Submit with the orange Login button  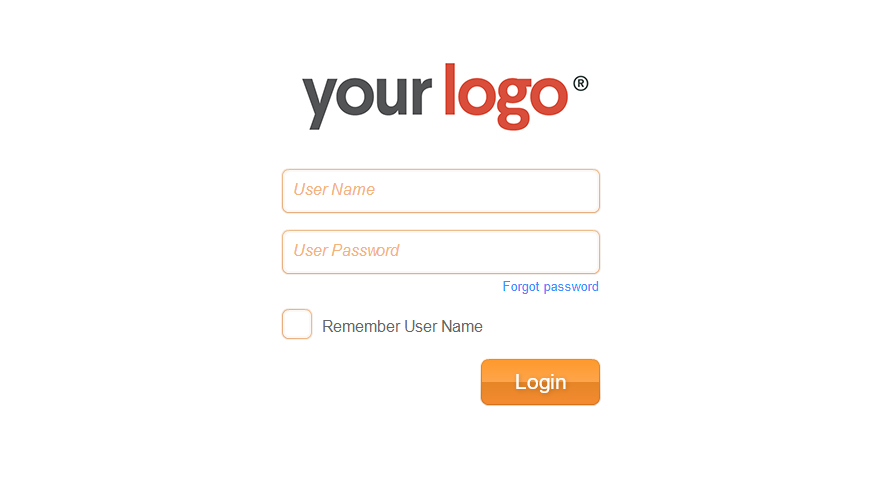coord(540,382)
